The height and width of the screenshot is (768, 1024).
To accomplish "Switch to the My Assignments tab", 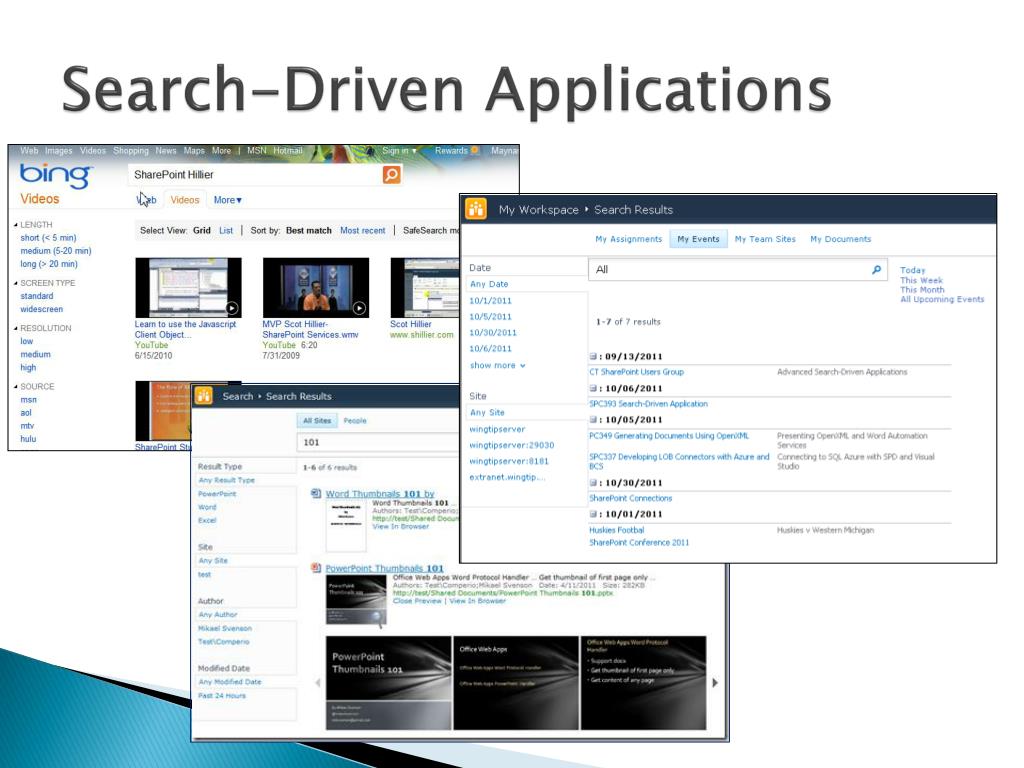I will (x=628, y=239).
